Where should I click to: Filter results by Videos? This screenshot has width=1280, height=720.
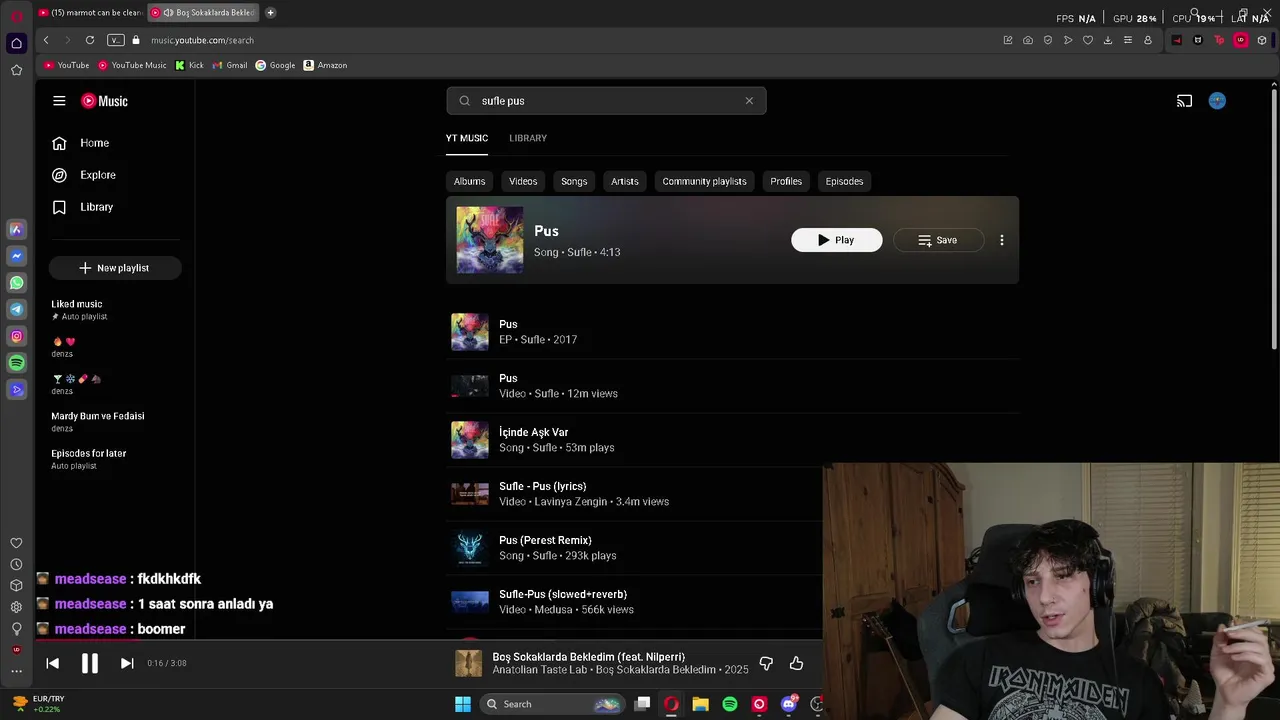point(523,181)
